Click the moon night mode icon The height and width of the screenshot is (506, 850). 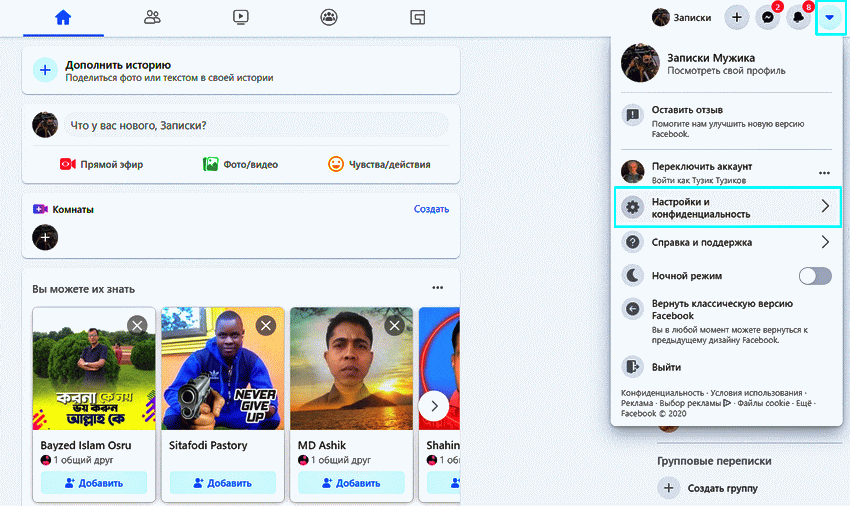(633, 276)
